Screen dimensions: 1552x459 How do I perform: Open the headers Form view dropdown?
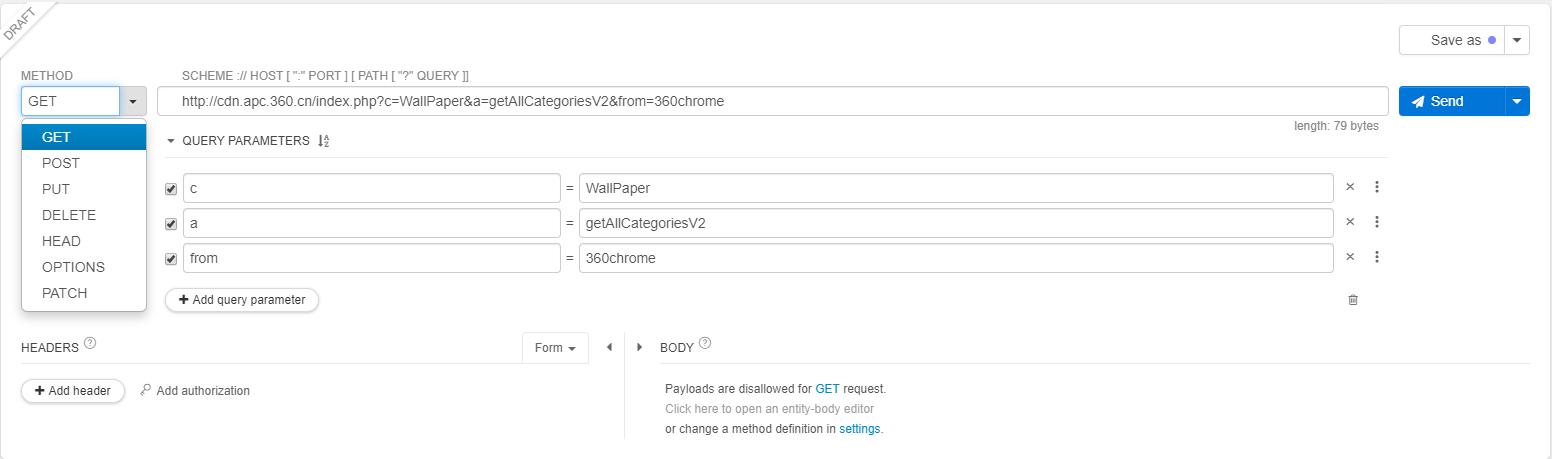pos(555,348)
